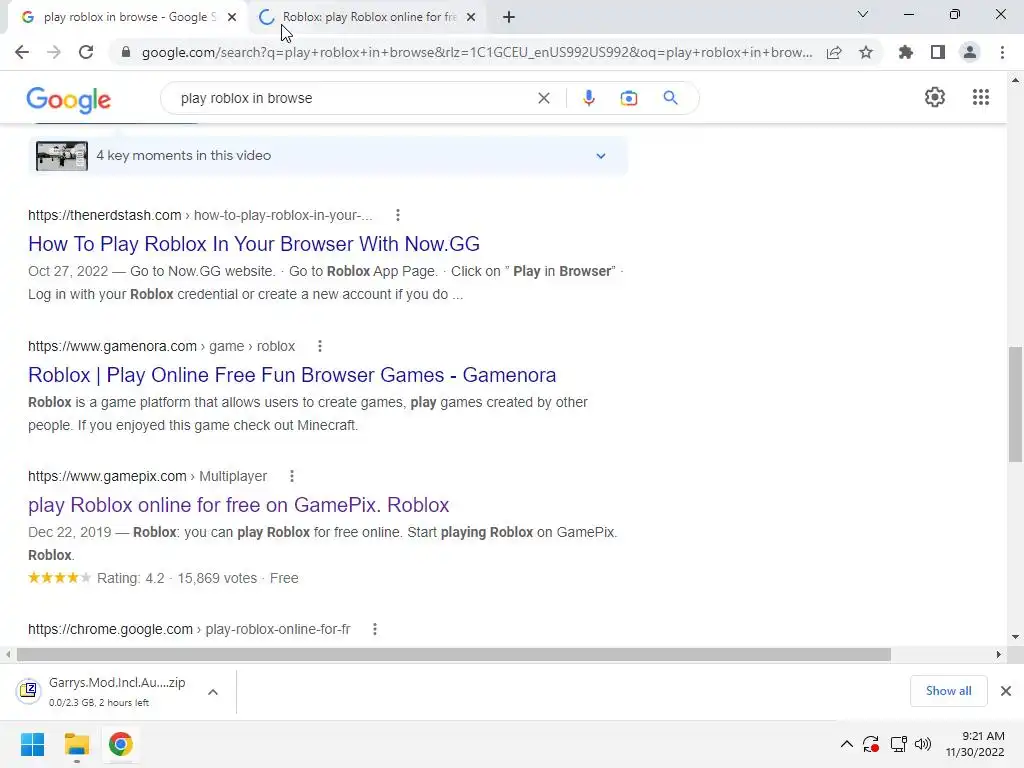
Task: Open File Explorer from the taskbar
Action: 76,744
